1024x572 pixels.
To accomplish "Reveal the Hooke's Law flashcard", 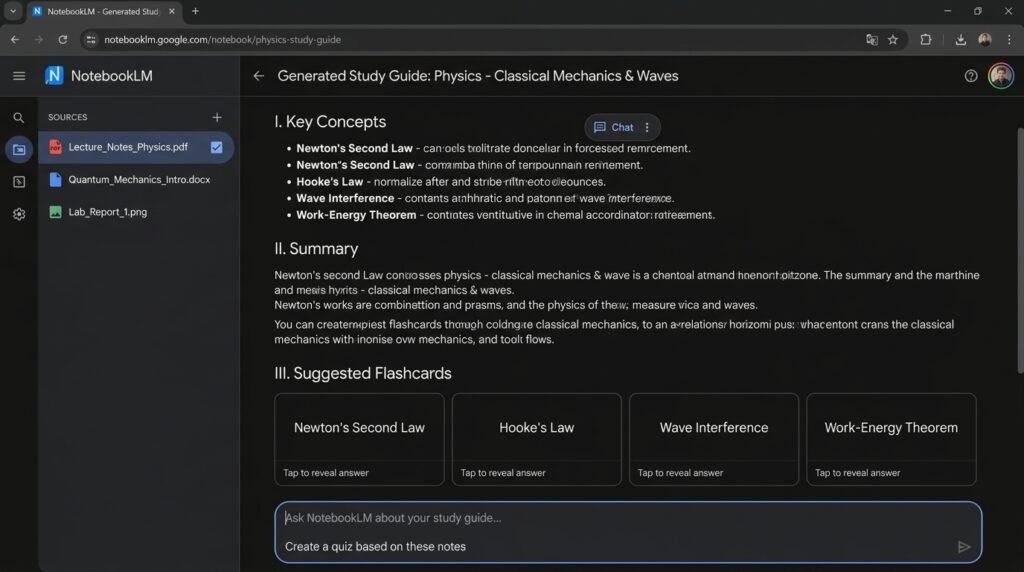I will (537, 439).
